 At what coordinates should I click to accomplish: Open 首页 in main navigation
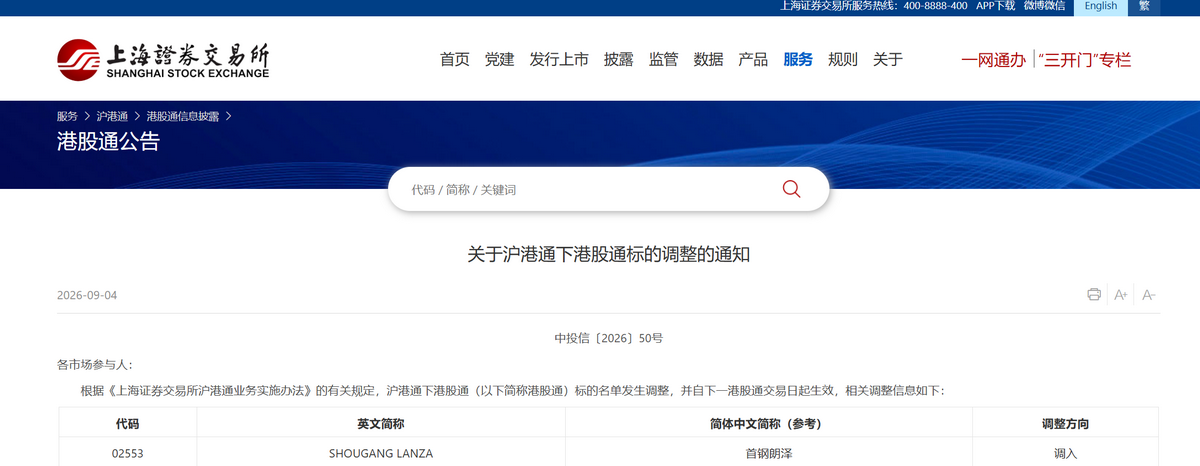pos(455,59)
